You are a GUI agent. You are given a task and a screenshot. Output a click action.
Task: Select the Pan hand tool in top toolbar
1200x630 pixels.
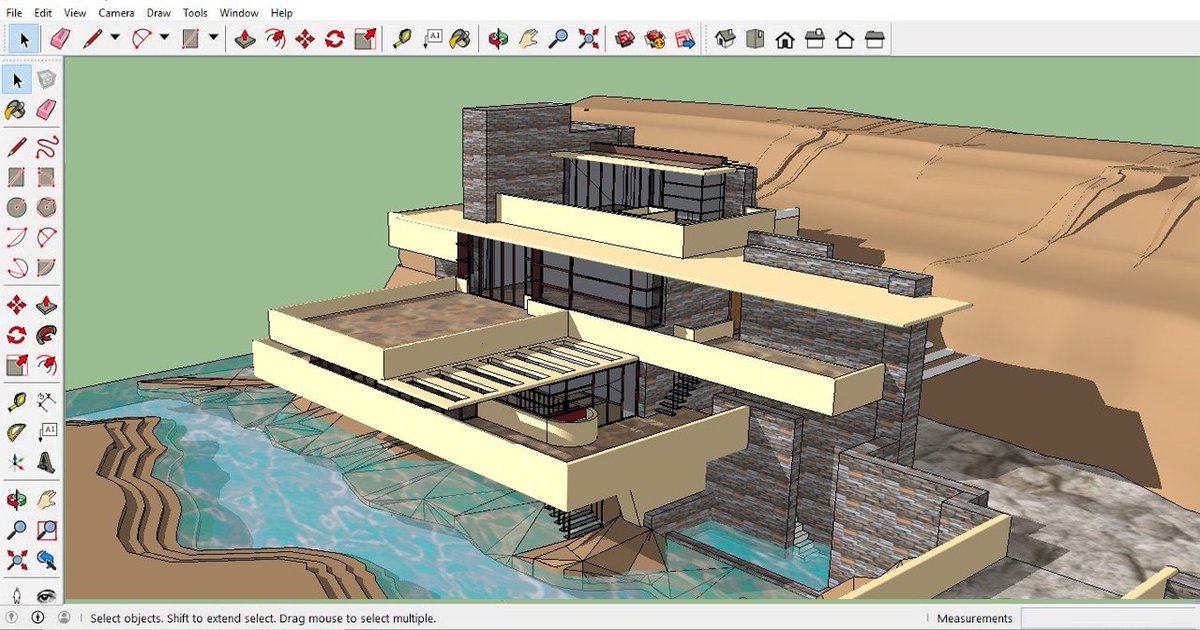(528, 39)
